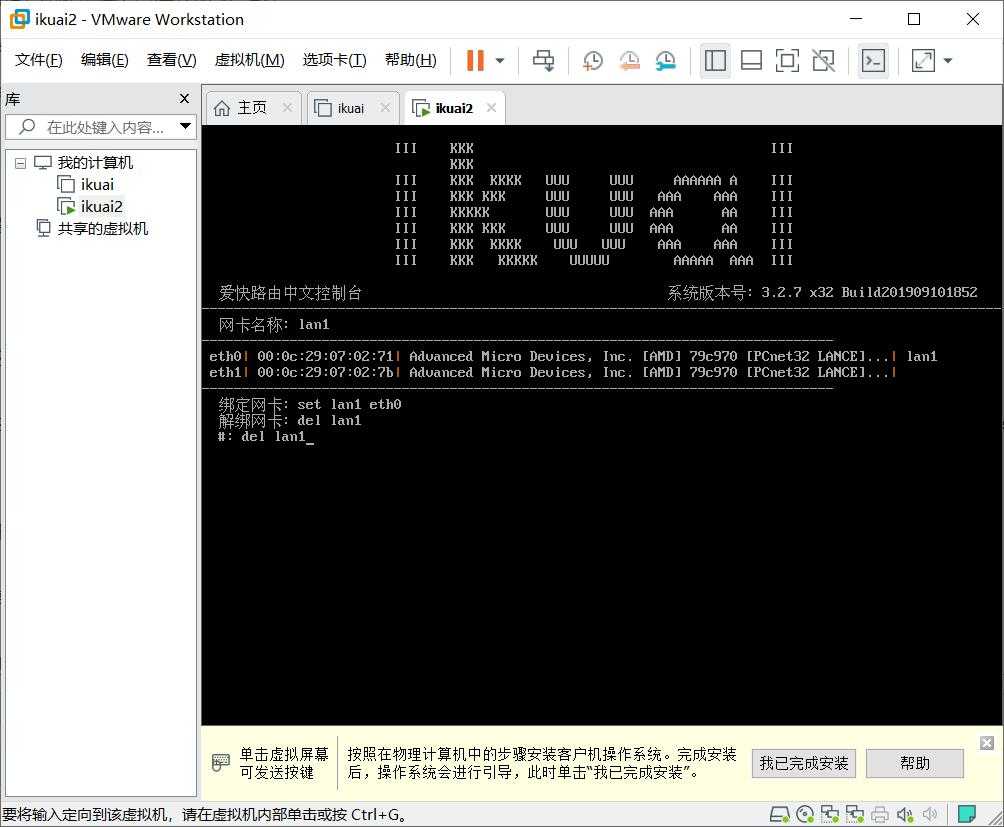The height and width of the screenshot is (827, 1004).
Task: Send Ctrl+Alt+Del to the virtual machine
Action: [544, 61]
